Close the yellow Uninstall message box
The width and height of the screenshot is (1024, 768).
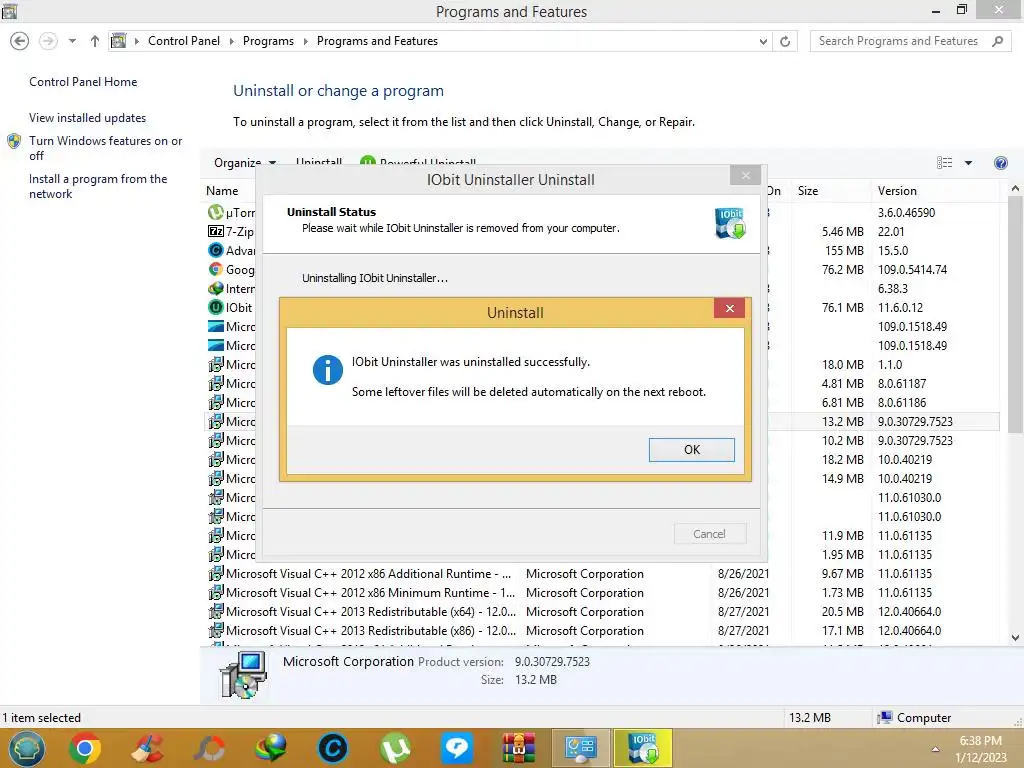[x=729, y=308]
